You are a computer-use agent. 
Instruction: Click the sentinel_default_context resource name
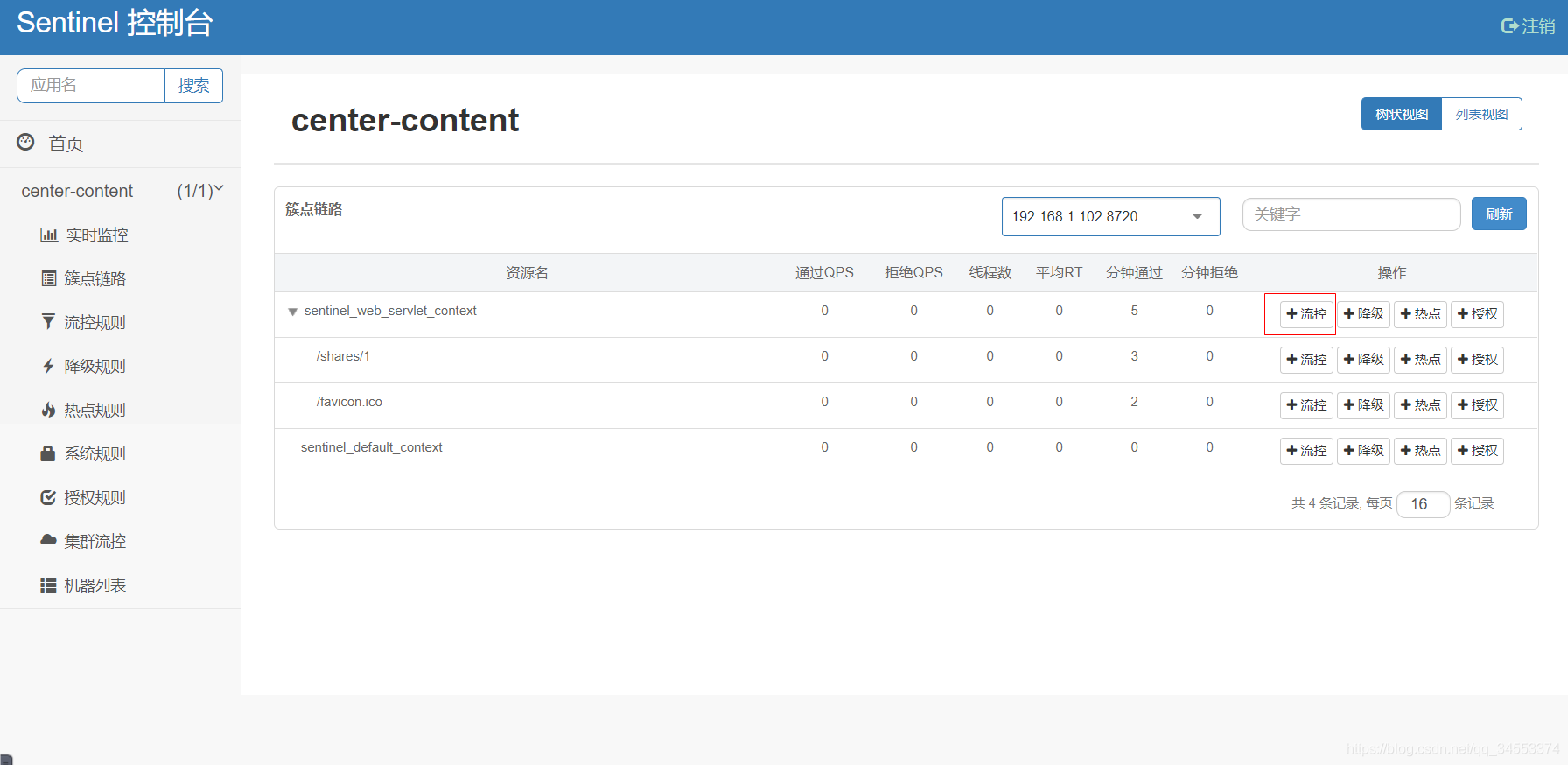click(x=372, y=447)
